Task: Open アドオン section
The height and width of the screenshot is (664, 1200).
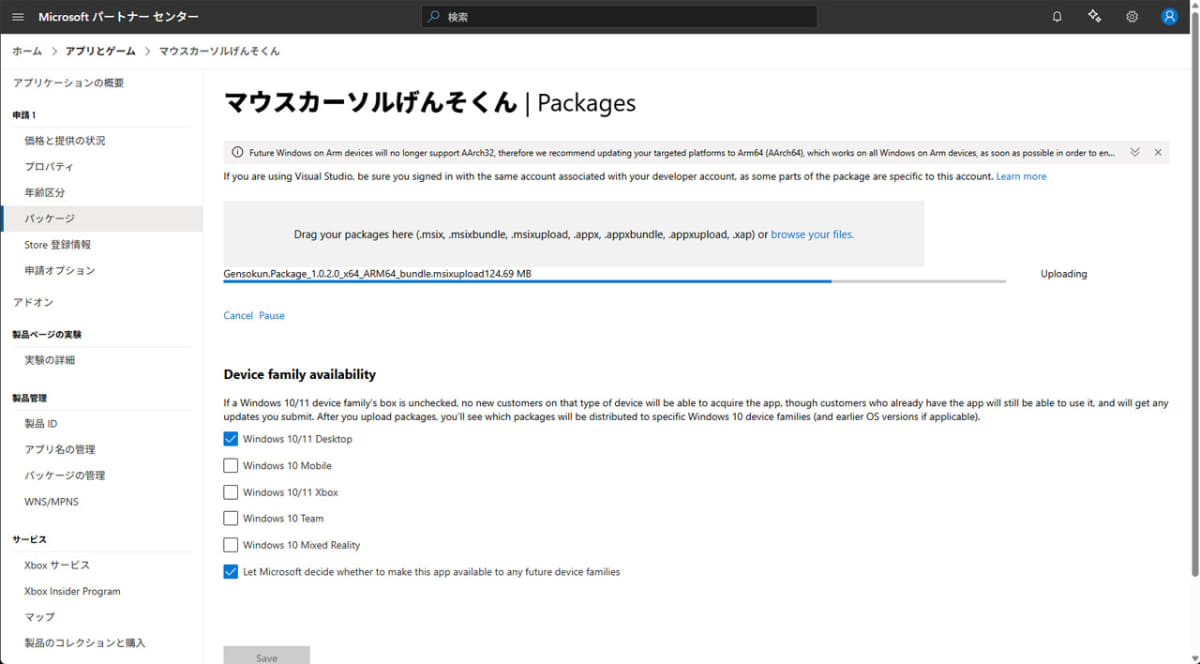Action: click(33, 302)
